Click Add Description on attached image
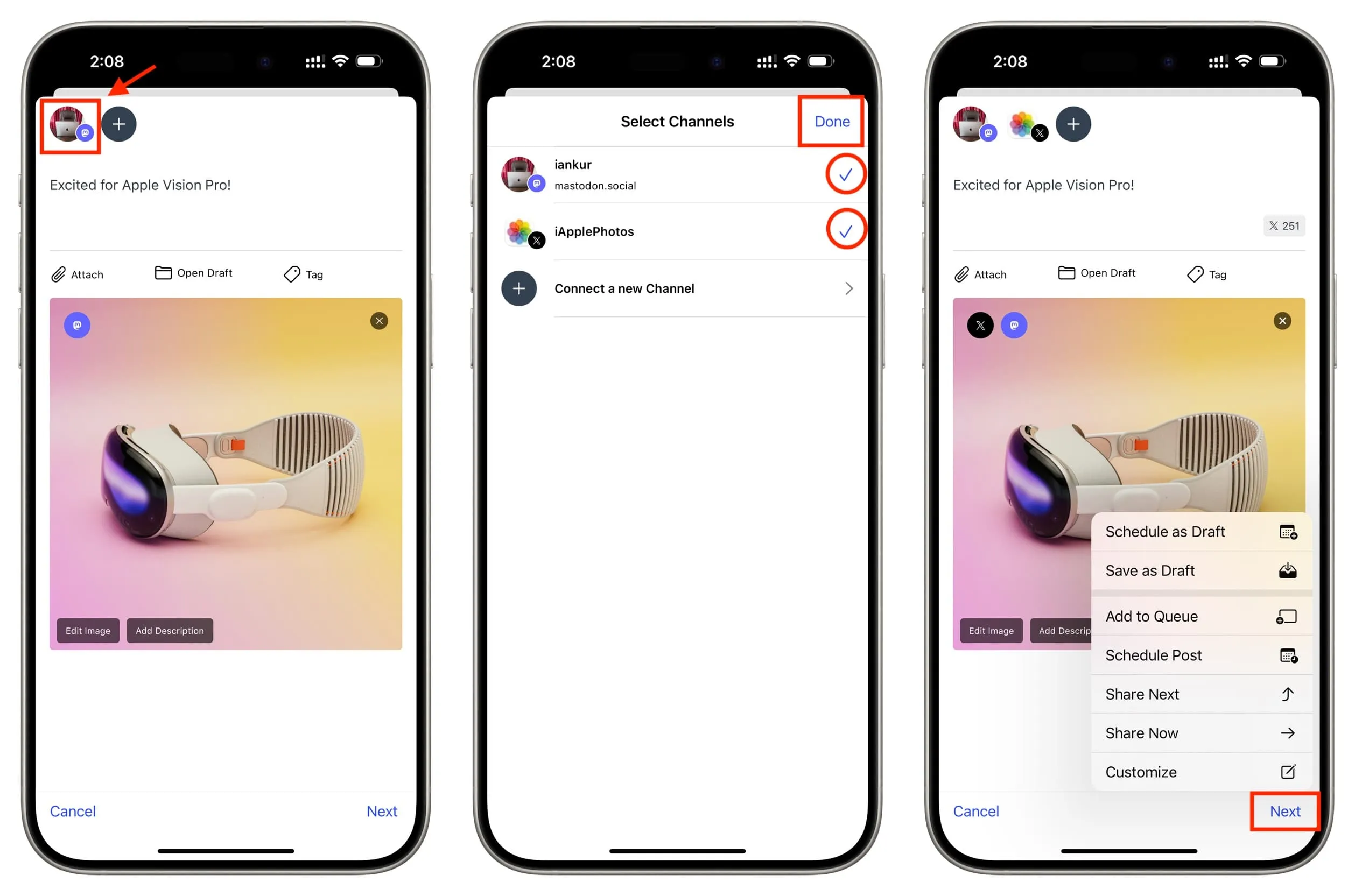 (x=168, y=630)
